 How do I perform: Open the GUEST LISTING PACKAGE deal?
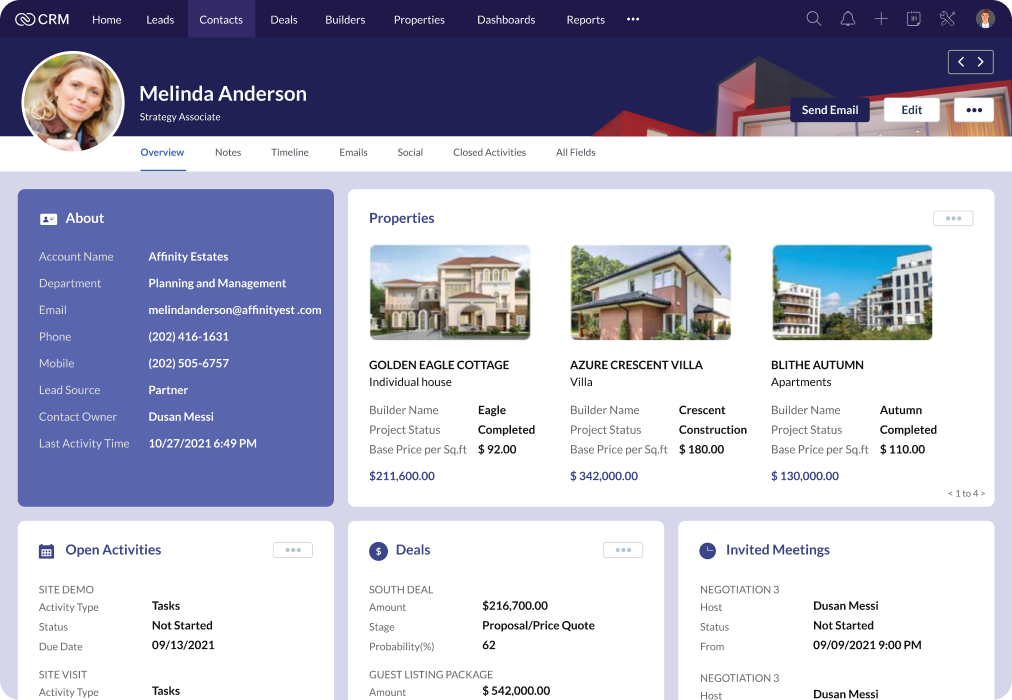click(x=431, y=675)
